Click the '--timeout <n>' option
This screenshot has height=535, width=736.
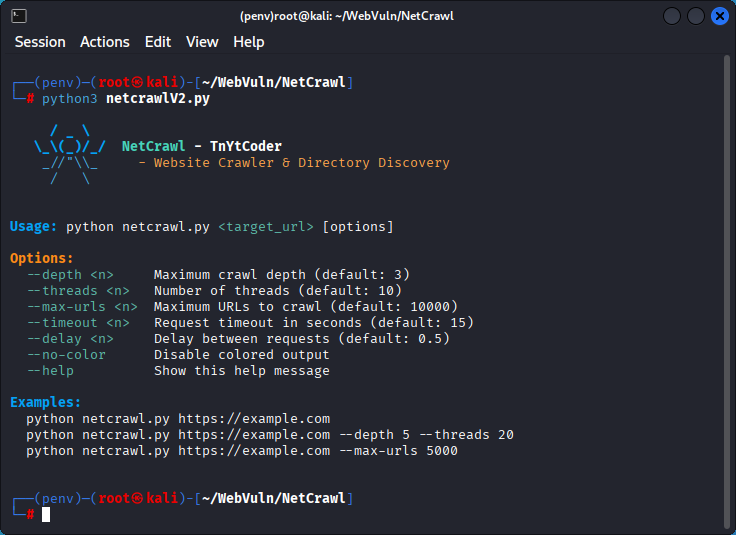click(x=78, y=322)
